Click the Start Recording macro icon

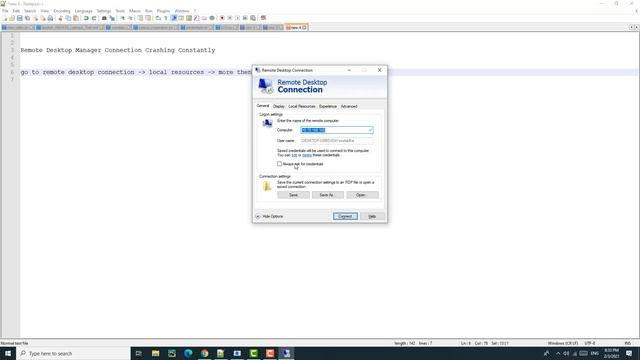[x=222, y=18]
